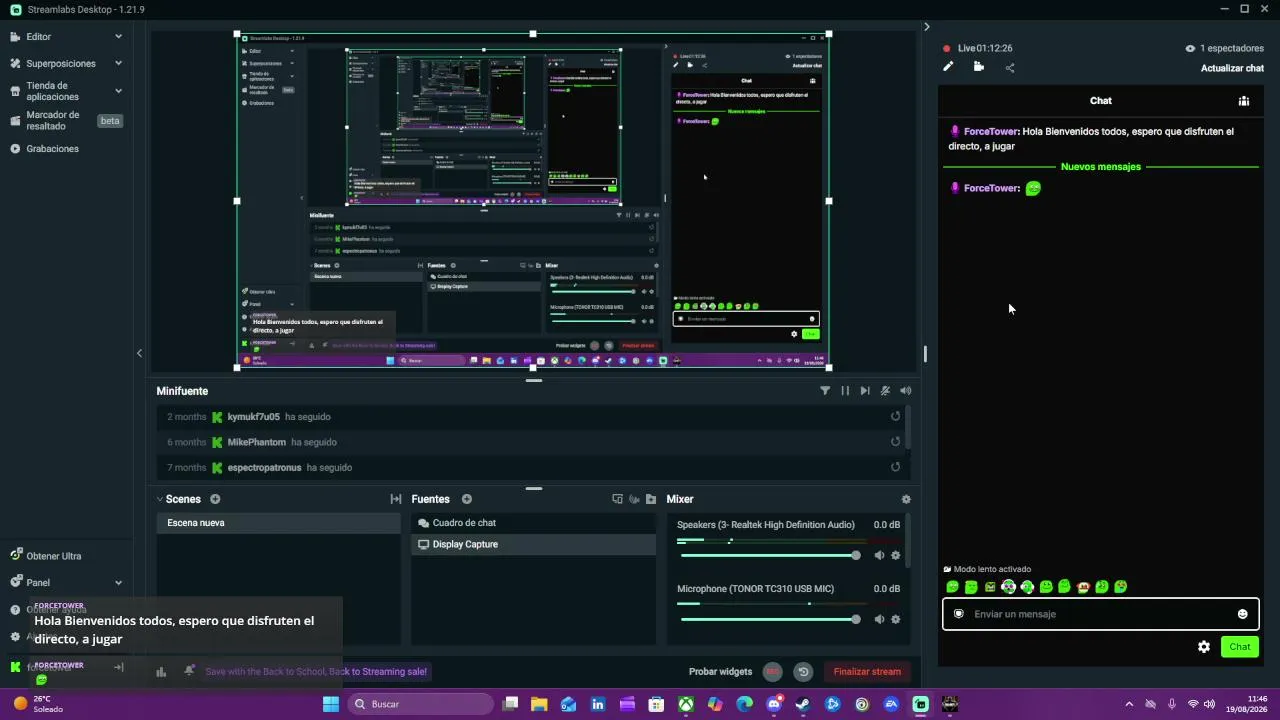
Task: Open the chat identity shield icon
Action: point(959,614)
